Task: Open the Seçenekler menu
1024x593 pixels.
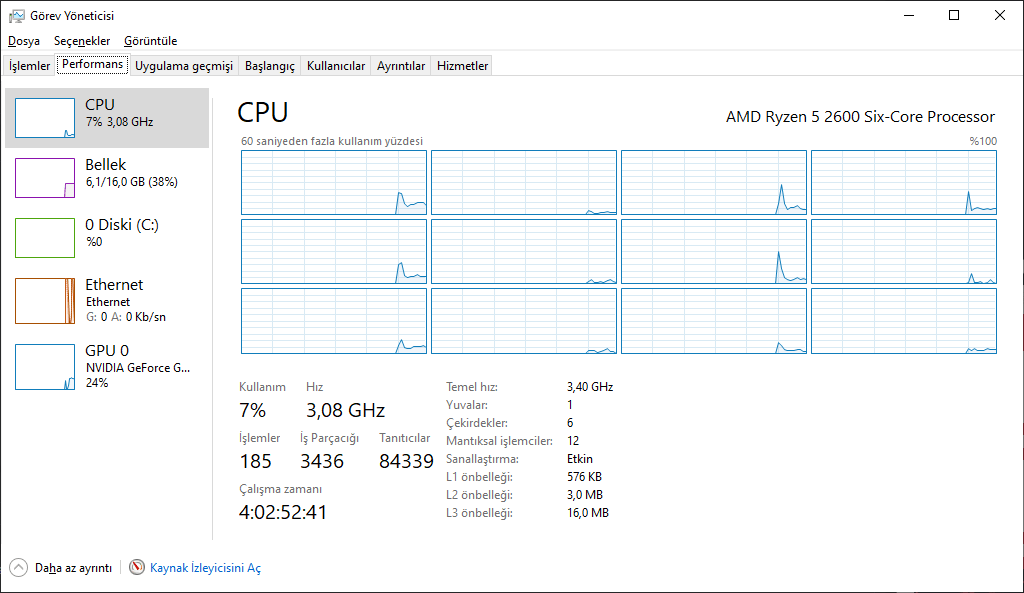Action: (x=82, y=40)
